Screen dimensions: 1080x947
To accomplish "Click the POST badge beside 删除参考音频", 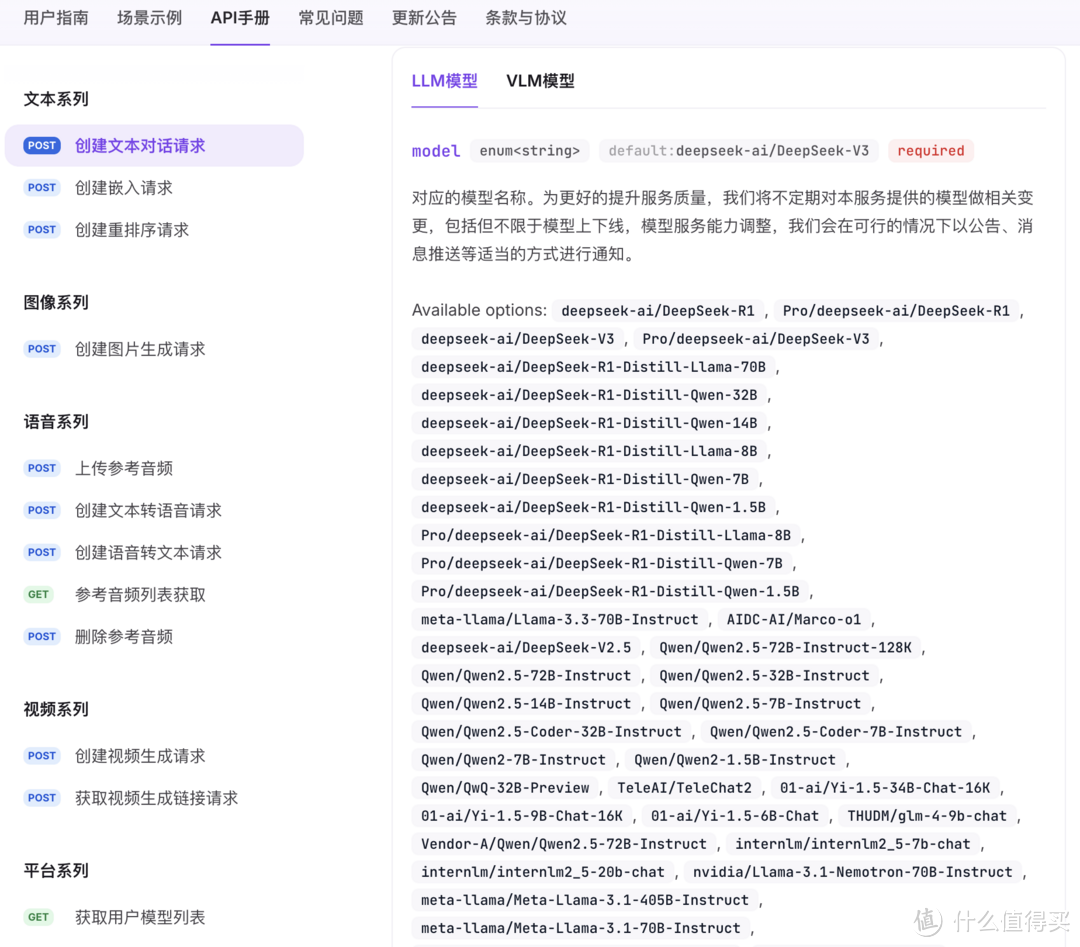I will click(41, 636).
